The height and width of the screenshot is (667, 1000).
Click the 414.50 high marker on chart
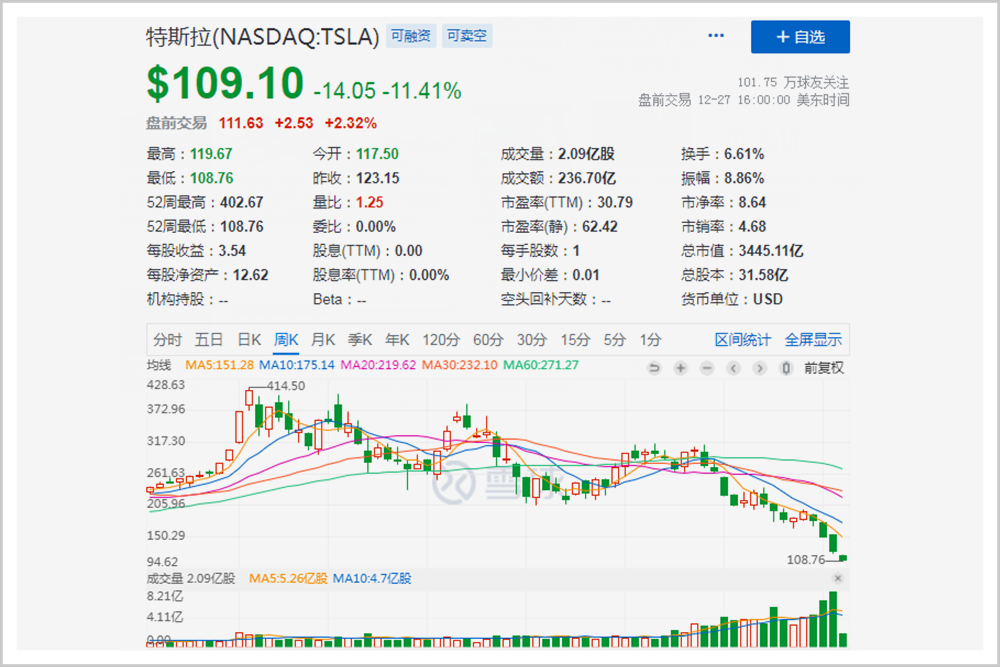(x=286, y=386)
